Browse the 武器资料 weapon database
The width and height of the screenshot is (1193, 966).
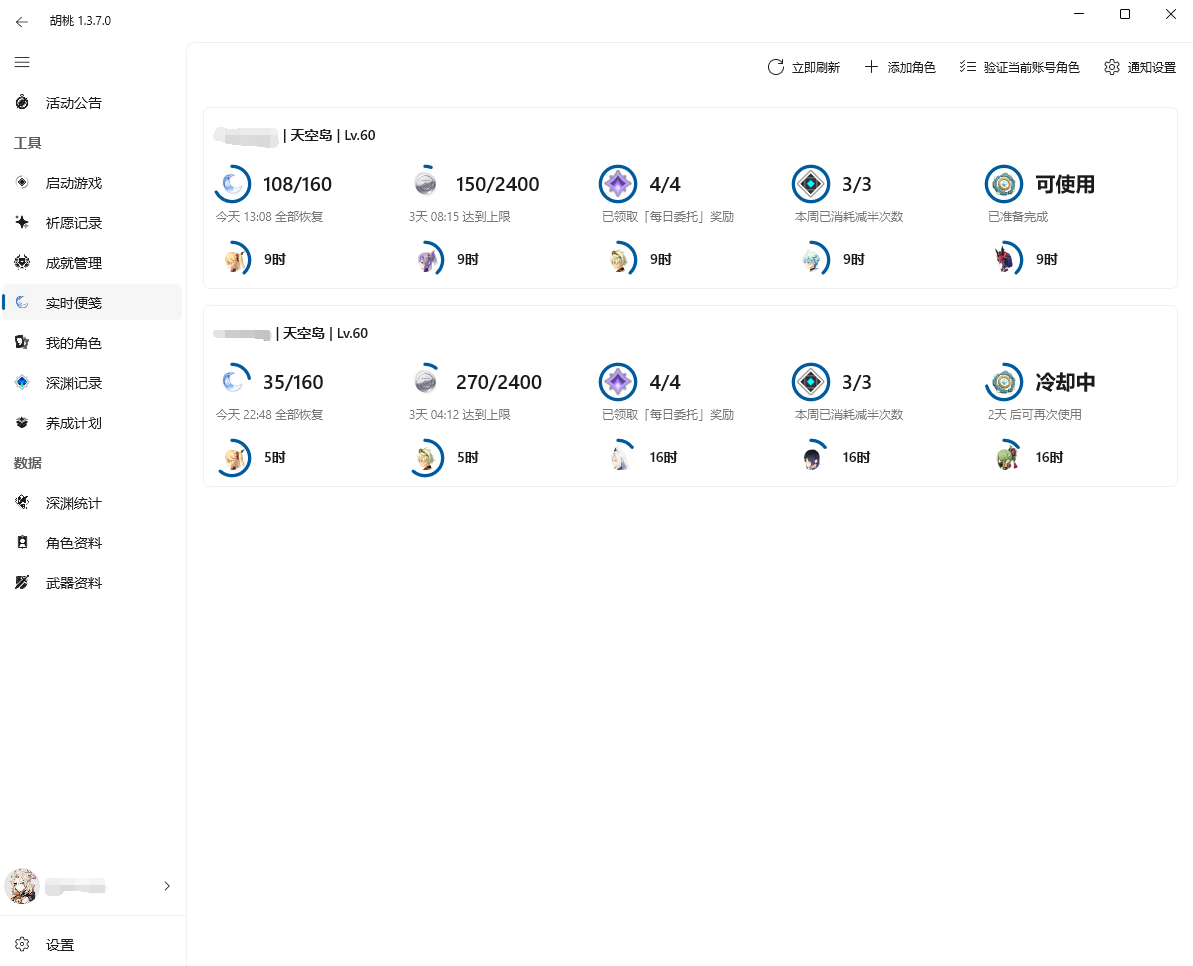point(74,582)
